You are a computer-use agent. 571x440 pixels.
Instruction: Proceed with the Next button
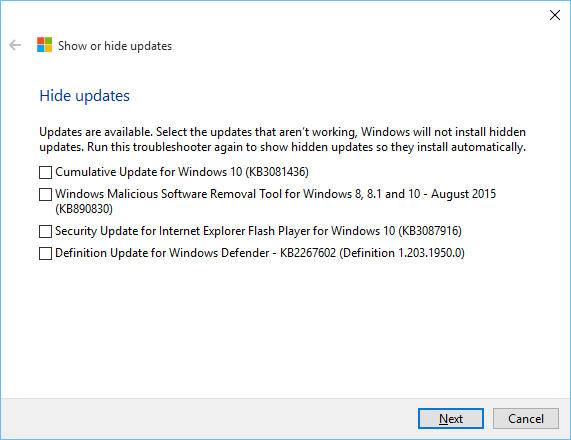(x=451, y=419)
